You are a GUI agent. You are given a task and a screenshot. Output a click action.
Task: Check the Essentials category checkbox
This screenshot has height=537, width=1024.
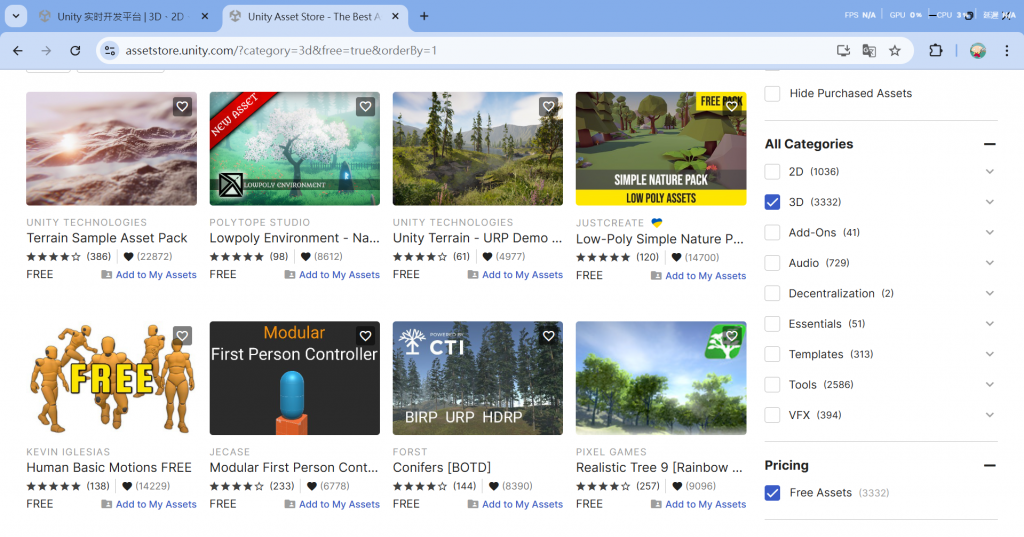pos(772,323)
